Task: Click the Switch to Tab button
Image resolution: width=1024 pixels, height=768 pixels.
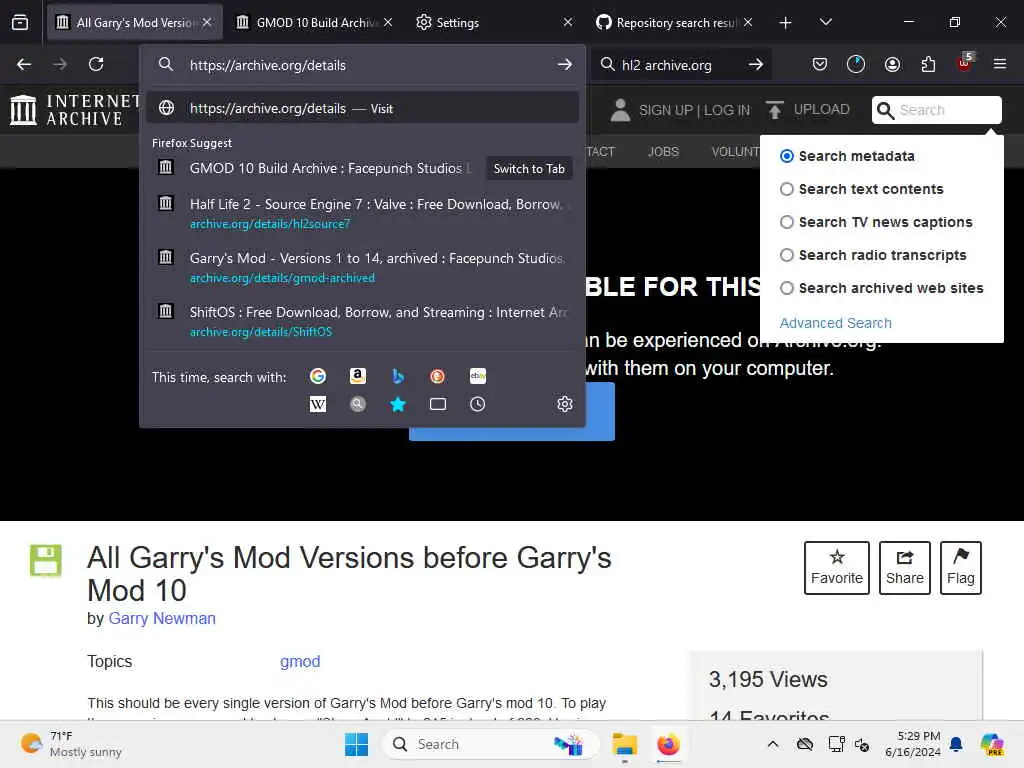Action: click(529, 168)
